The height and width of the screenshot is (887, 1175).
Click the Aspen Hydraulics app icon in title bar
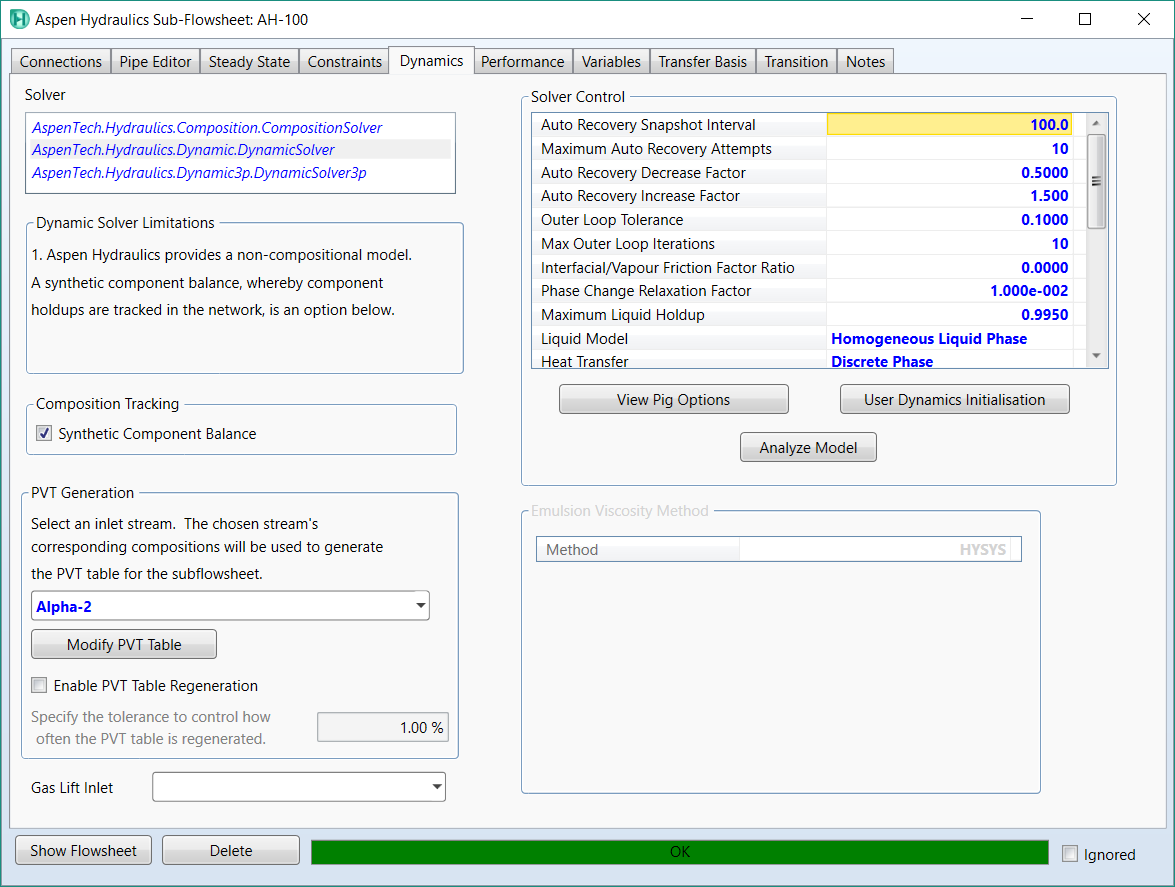pyautogui.click(x=18, y=19)
